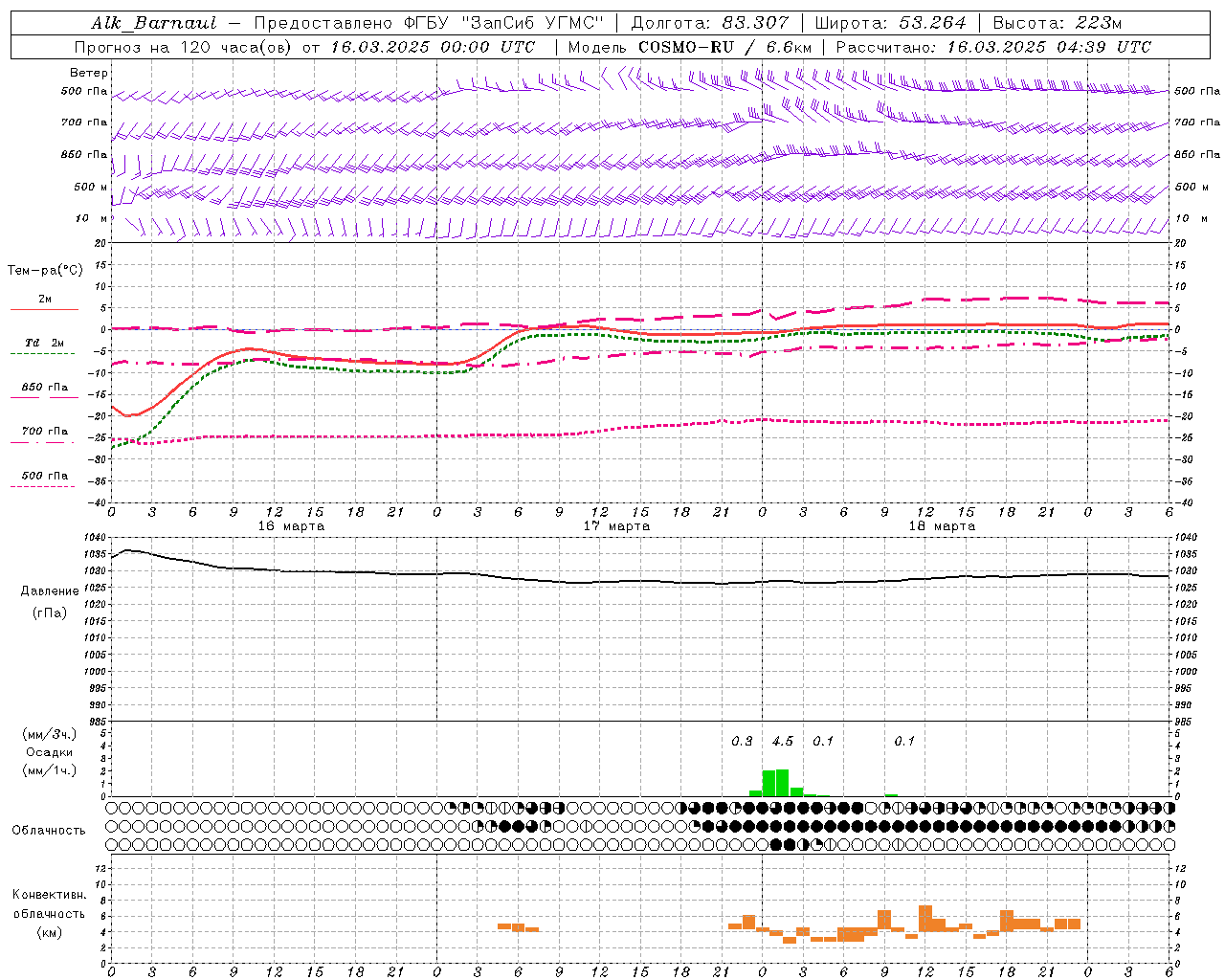Viewport: 1225px width, 980px height.
Task: Select the latitude value Широта: 53.264
Action: 890,23
